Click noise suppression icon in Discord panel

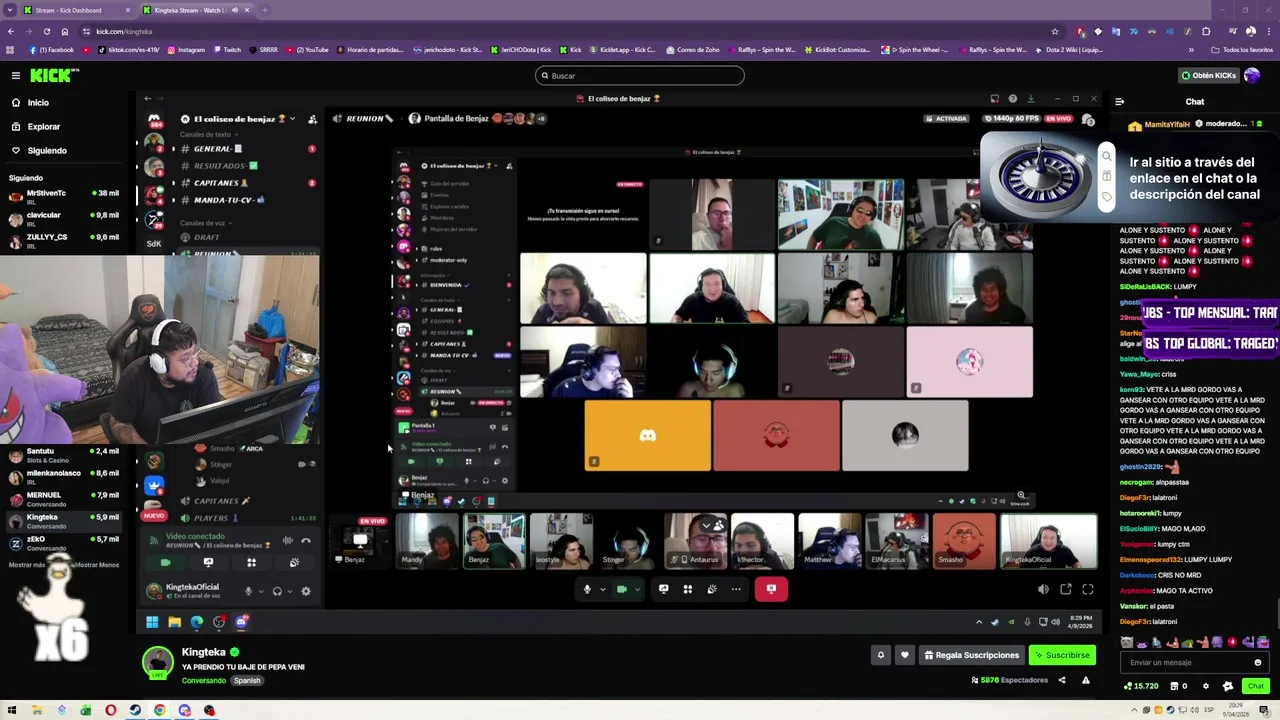pos(288,541)
